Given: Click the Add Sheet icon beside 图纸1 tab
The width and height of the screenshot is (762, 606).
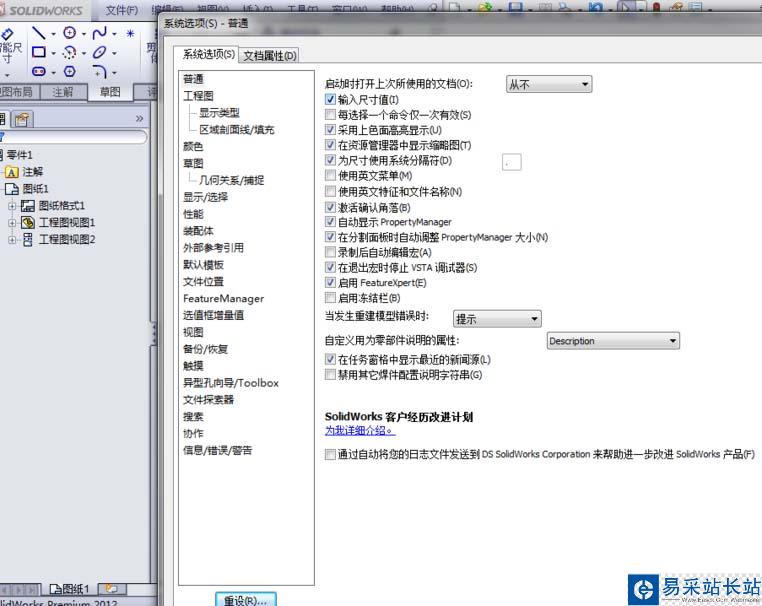Looking at the screenshot, I should pos(112,589).
